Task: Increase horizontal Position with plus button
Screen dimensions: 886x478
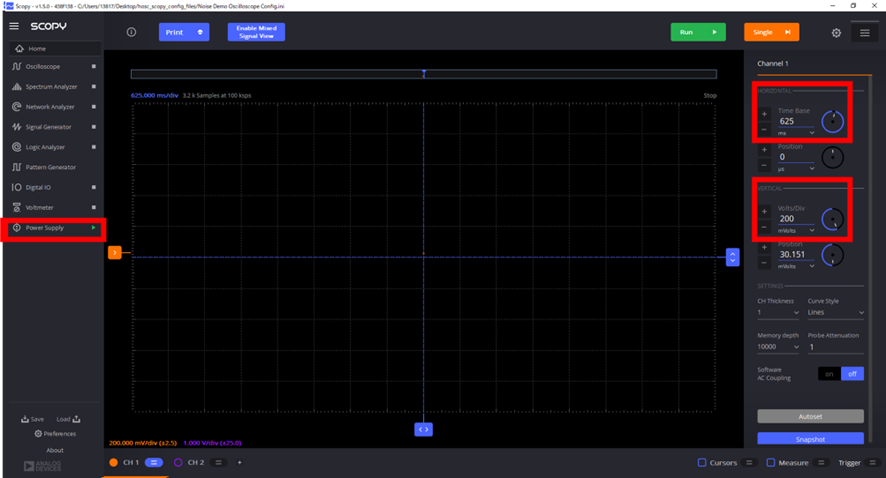Action: [765, 150]
